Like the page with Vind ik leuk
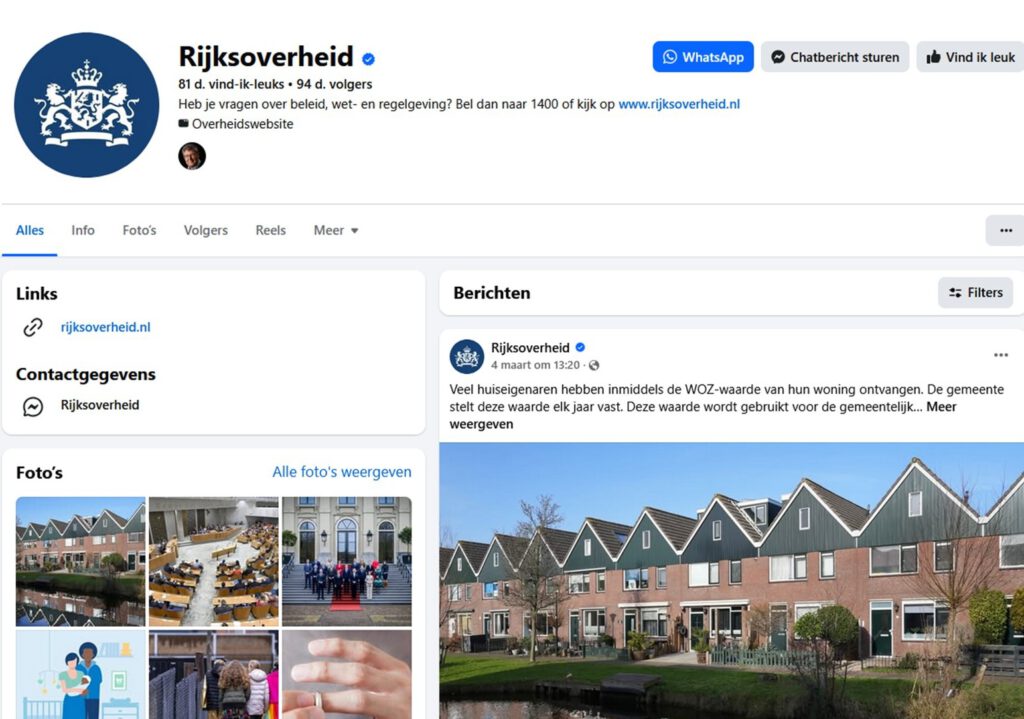The width and height of the screenshot is (1024, 719). coord(970,57)
